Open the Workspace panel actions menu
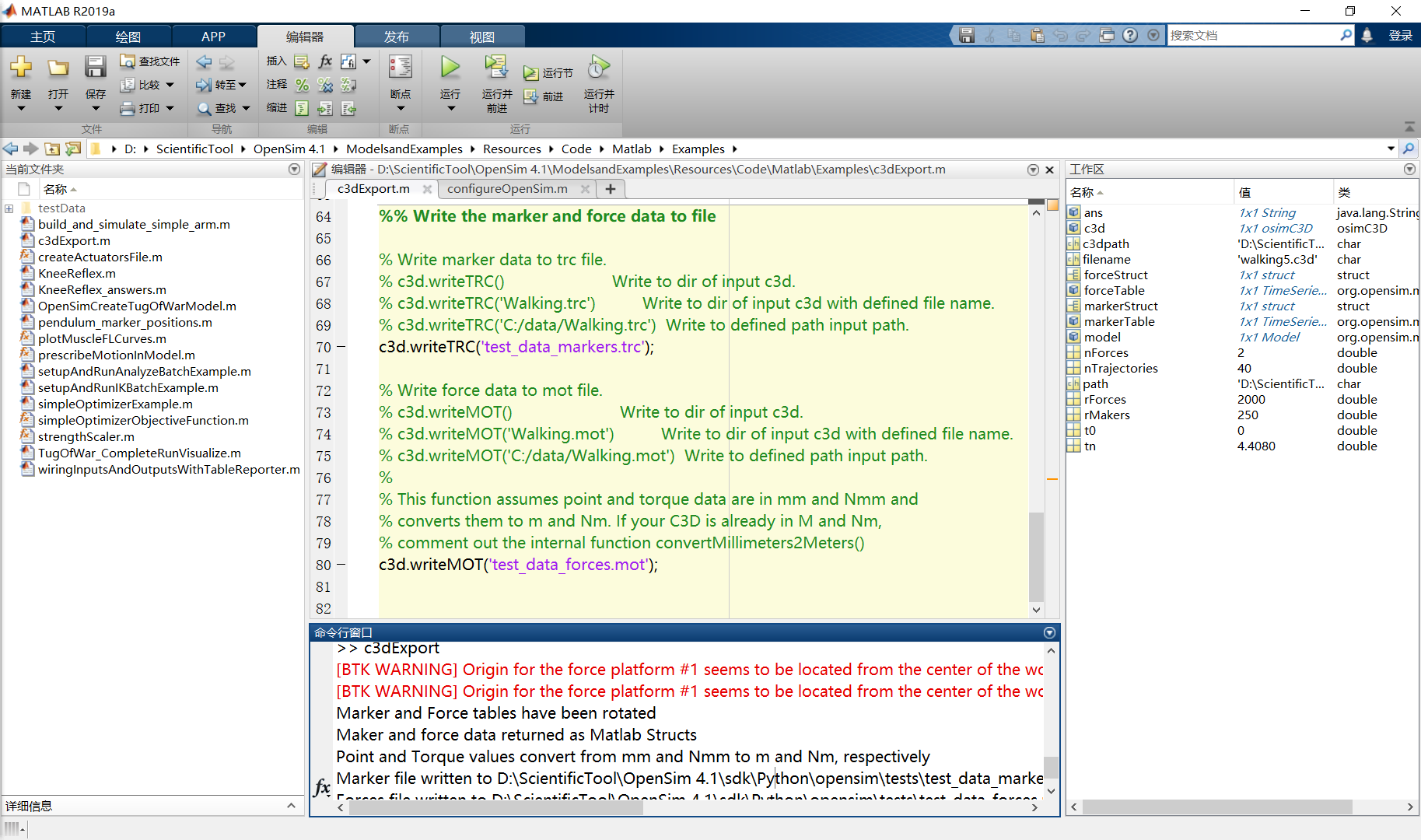 click(1409, 170)
